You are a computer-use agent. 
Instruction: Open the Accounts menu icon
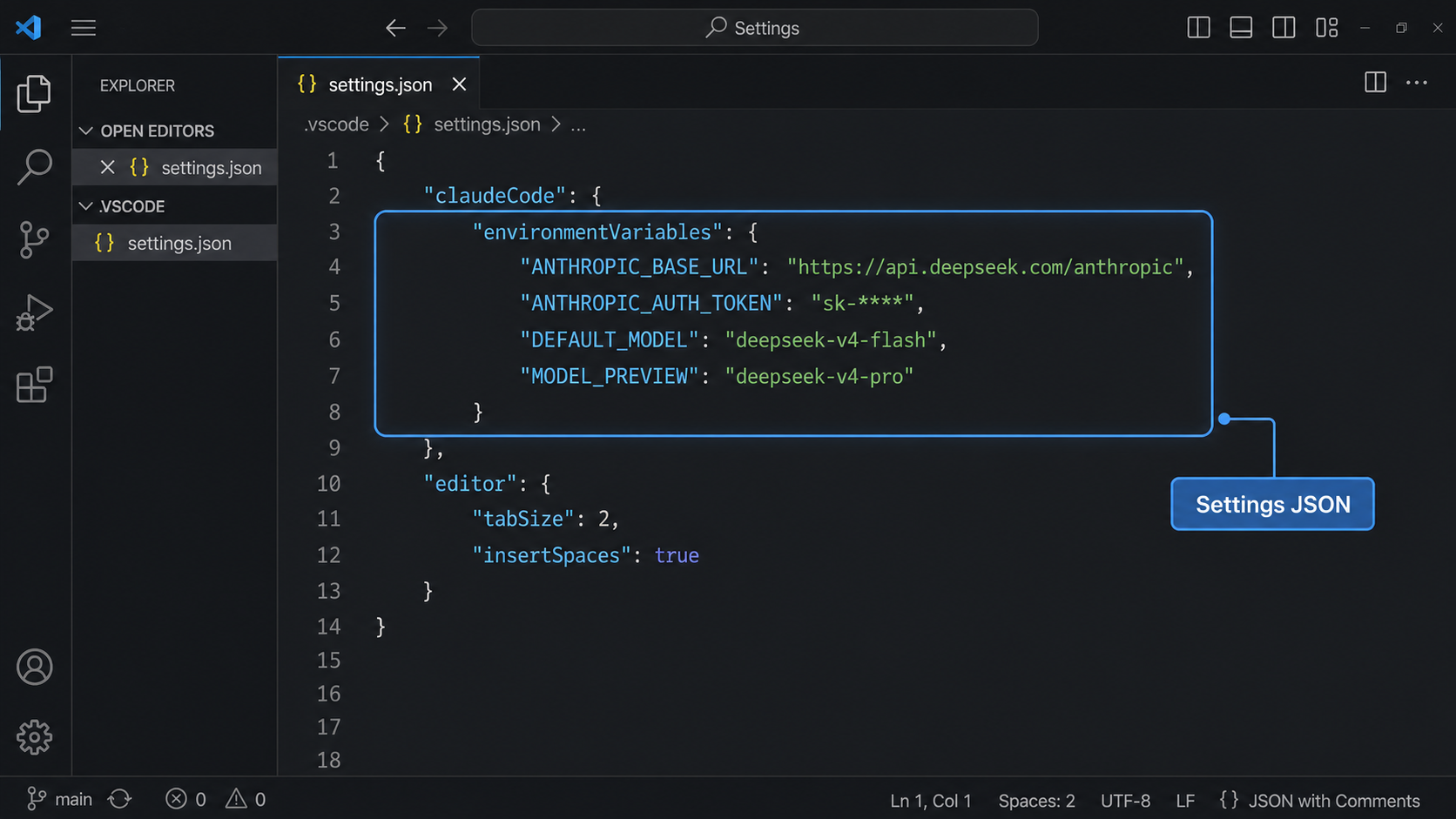[35, 667]
